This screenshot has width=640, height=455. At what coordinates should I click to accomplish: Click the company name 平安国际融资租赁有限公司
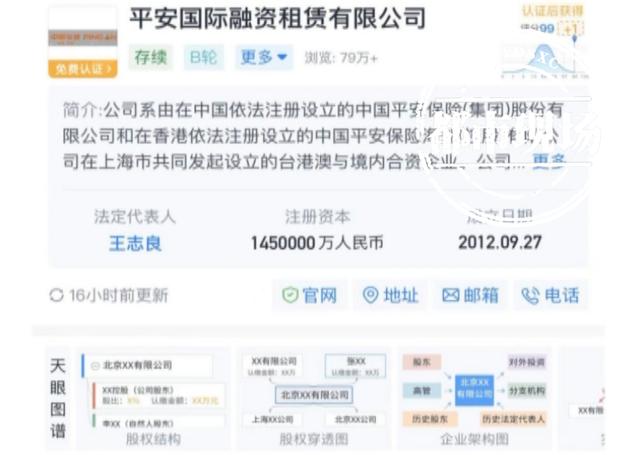click(x=277, y=17)
